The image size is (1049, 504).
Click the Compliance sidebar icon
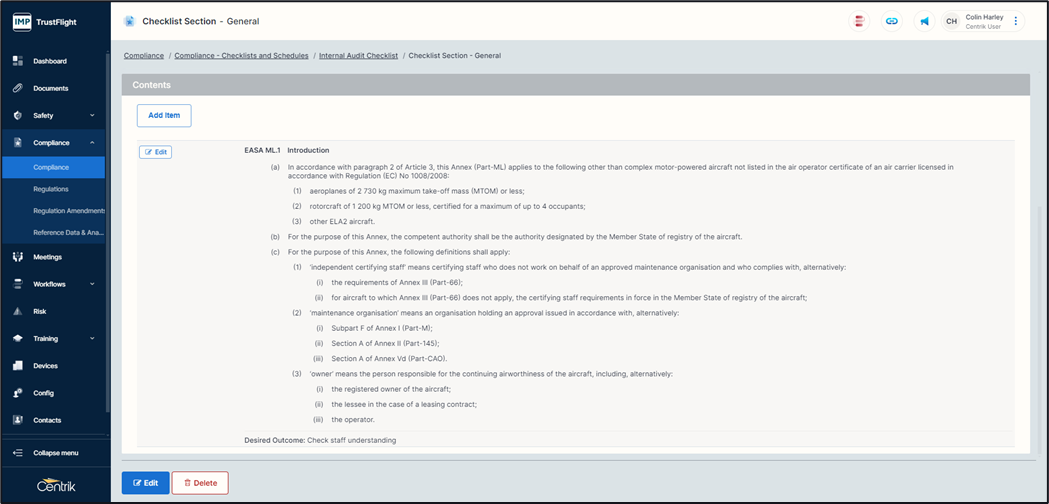(18, 143)
